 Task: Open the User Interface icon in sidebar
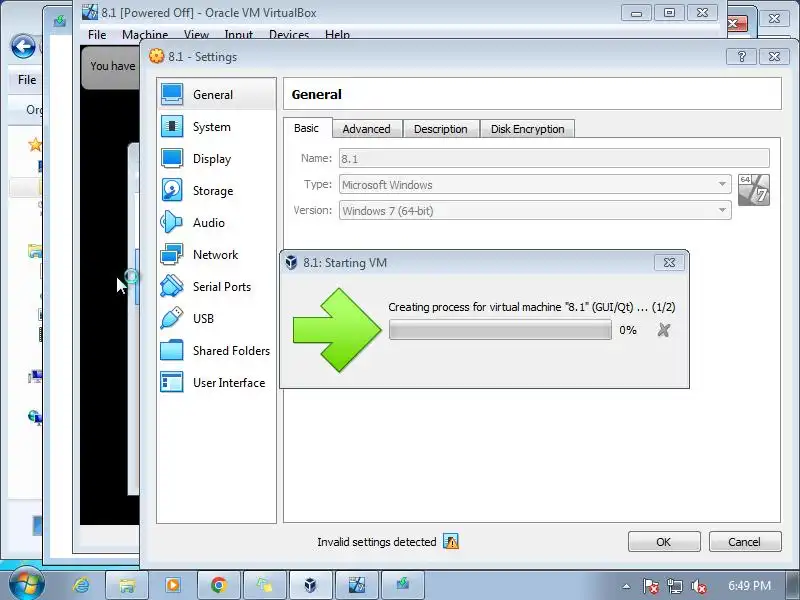click(172, 382)
